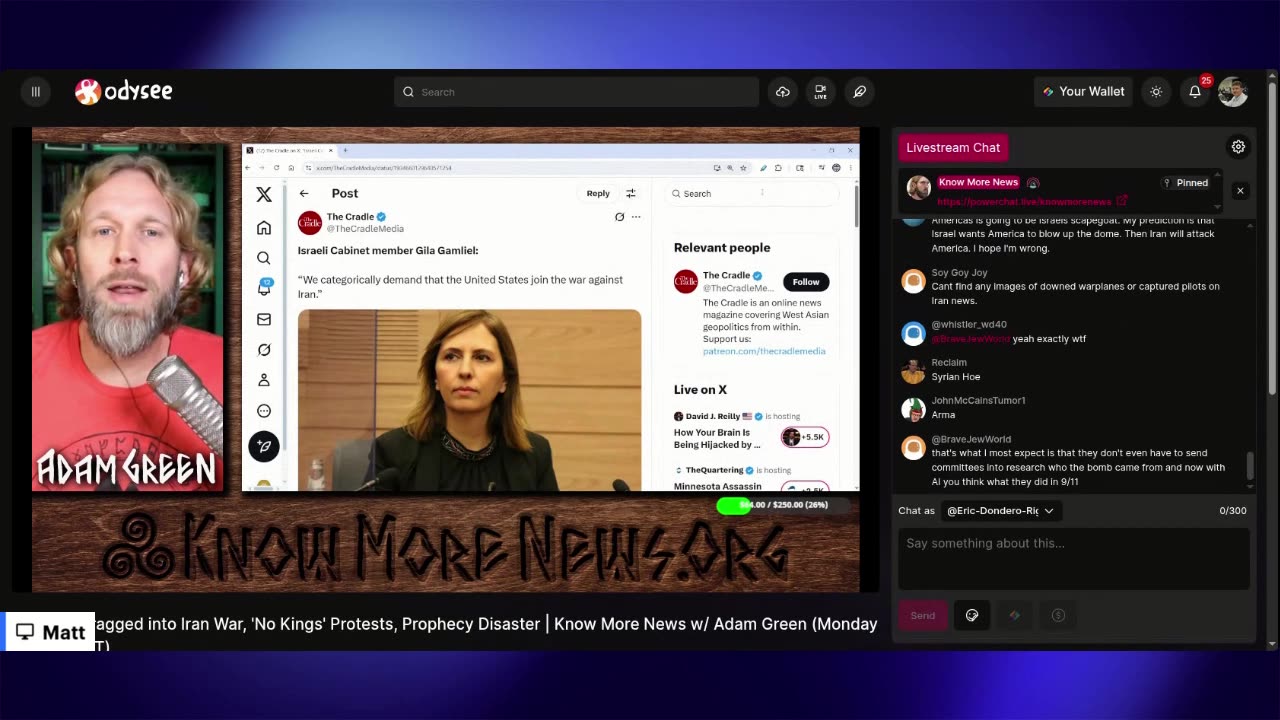
Task: Toggle the sun theme mode icon
Action: point(1156,92)
